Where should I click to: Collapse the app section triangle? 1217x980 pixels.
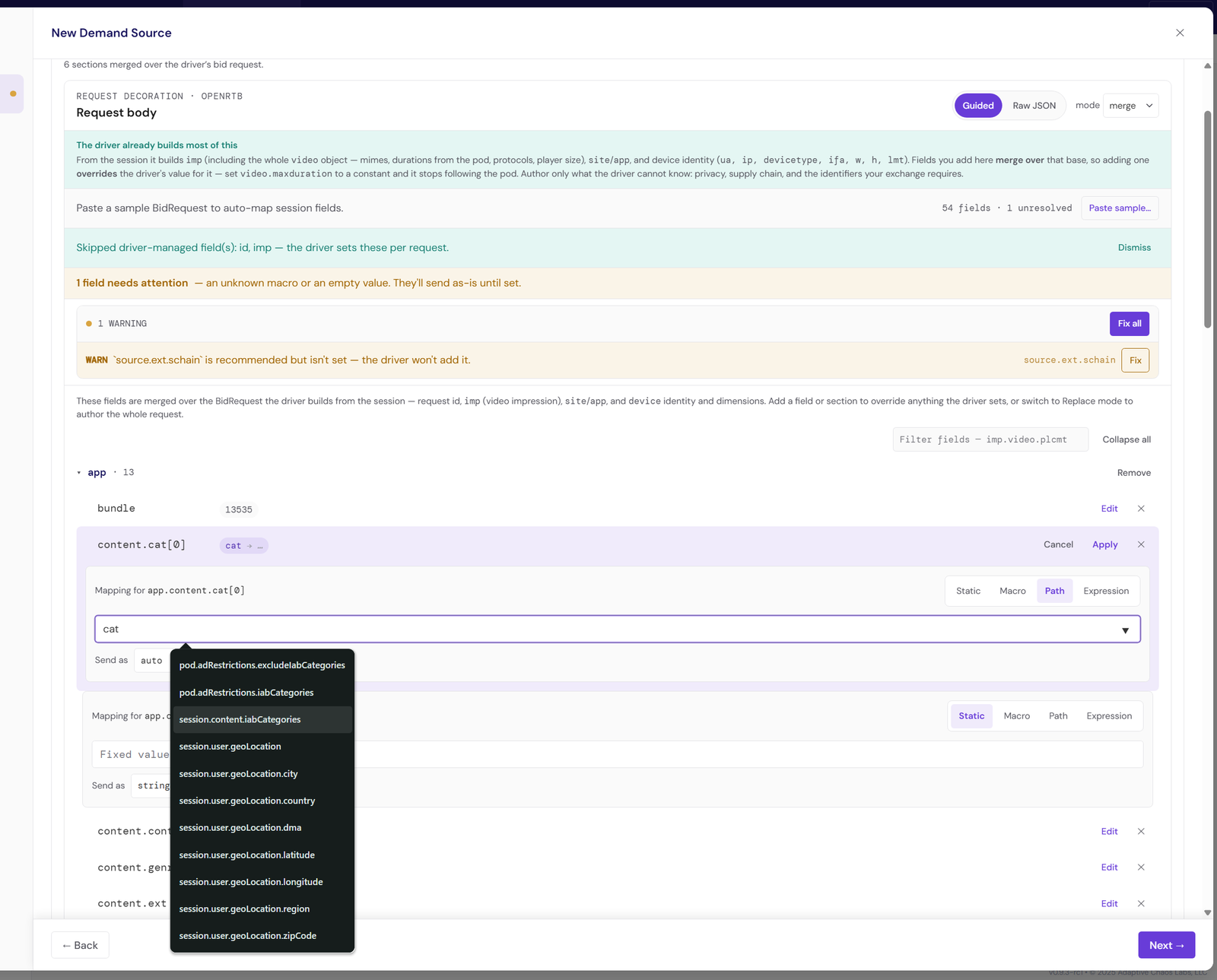click(79, 473)
